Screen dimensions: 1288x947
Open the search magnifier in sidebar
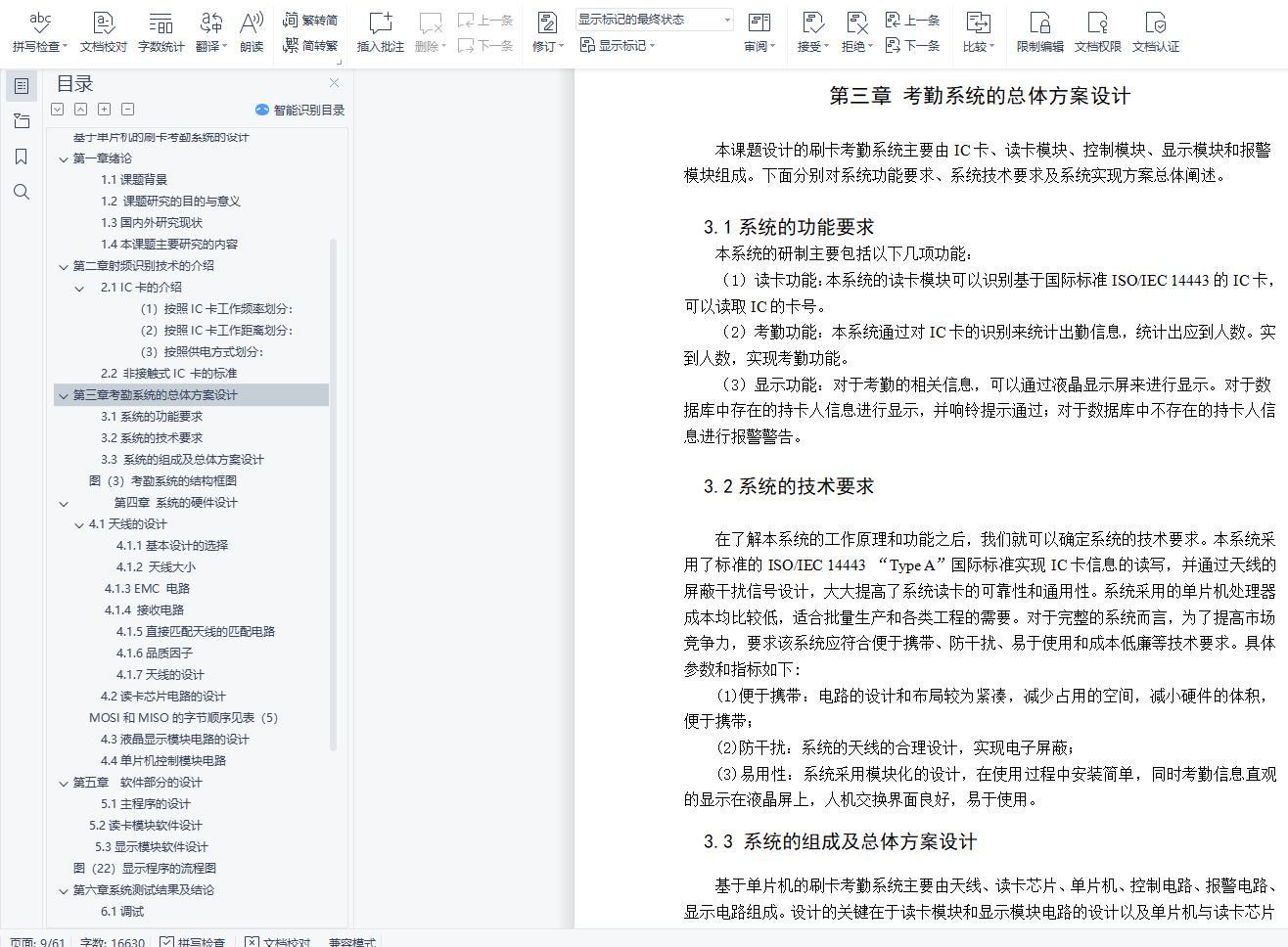click(22, 192)
